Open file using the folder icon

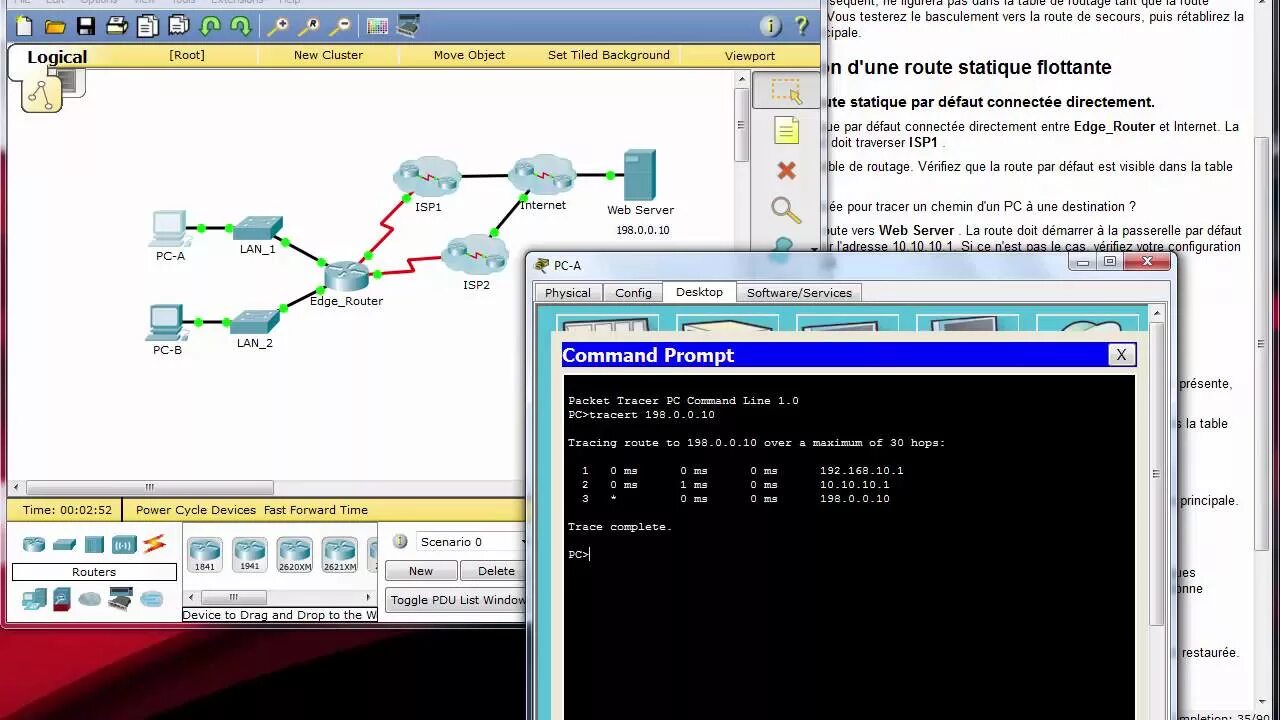(55, 27)
